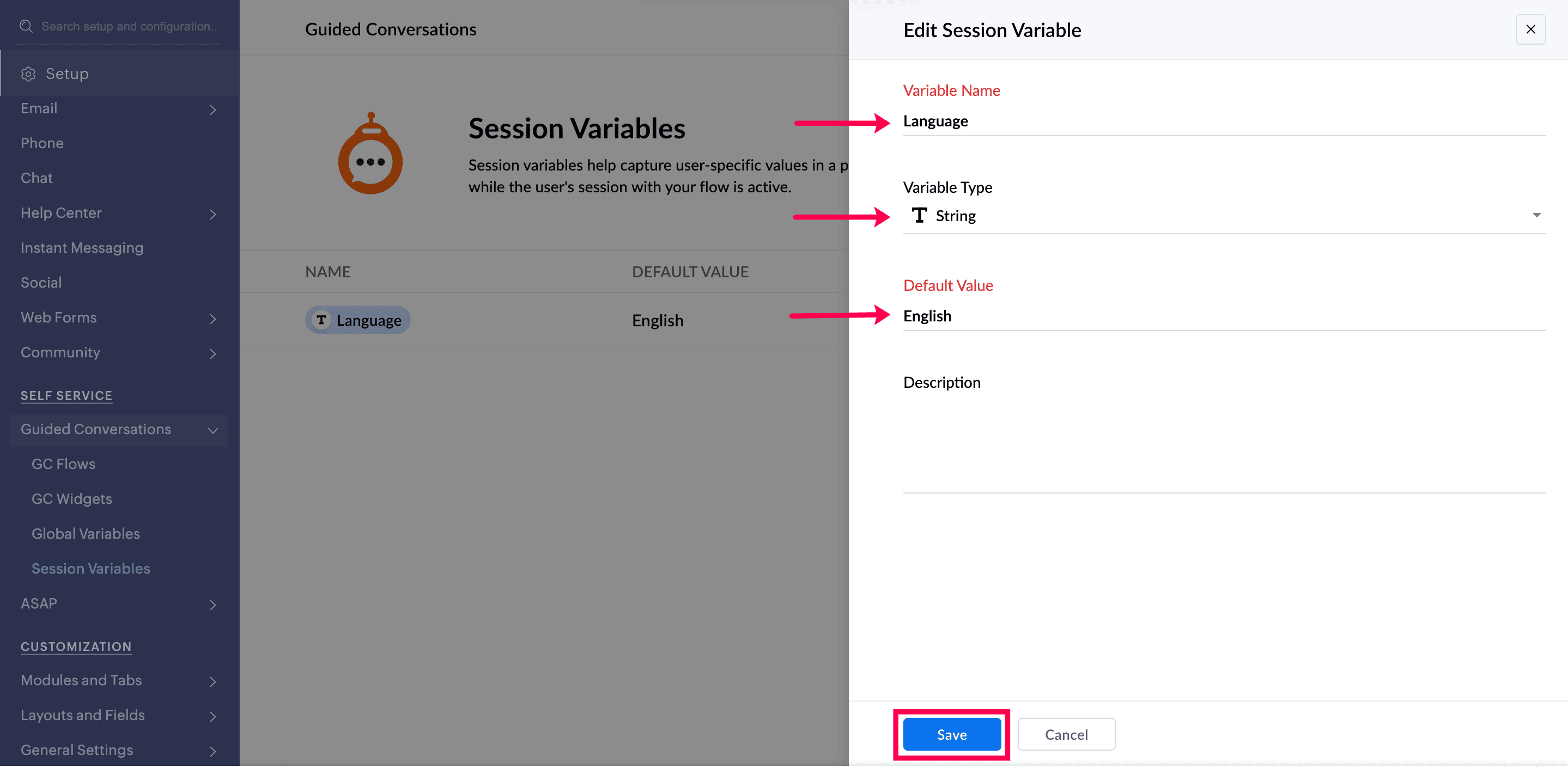
Task: Save the session variable
Action: pyautogui.click(x=951, y=735)
